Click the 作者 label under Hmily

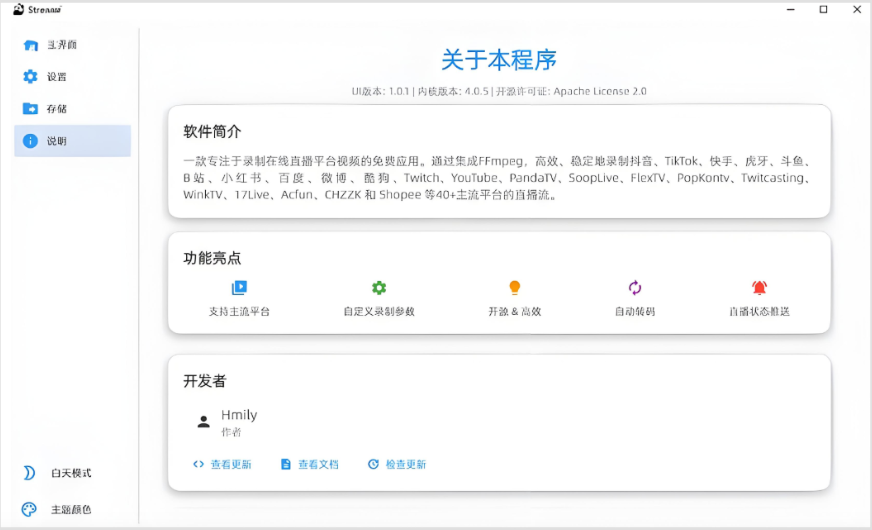click(x=231, y=432)
